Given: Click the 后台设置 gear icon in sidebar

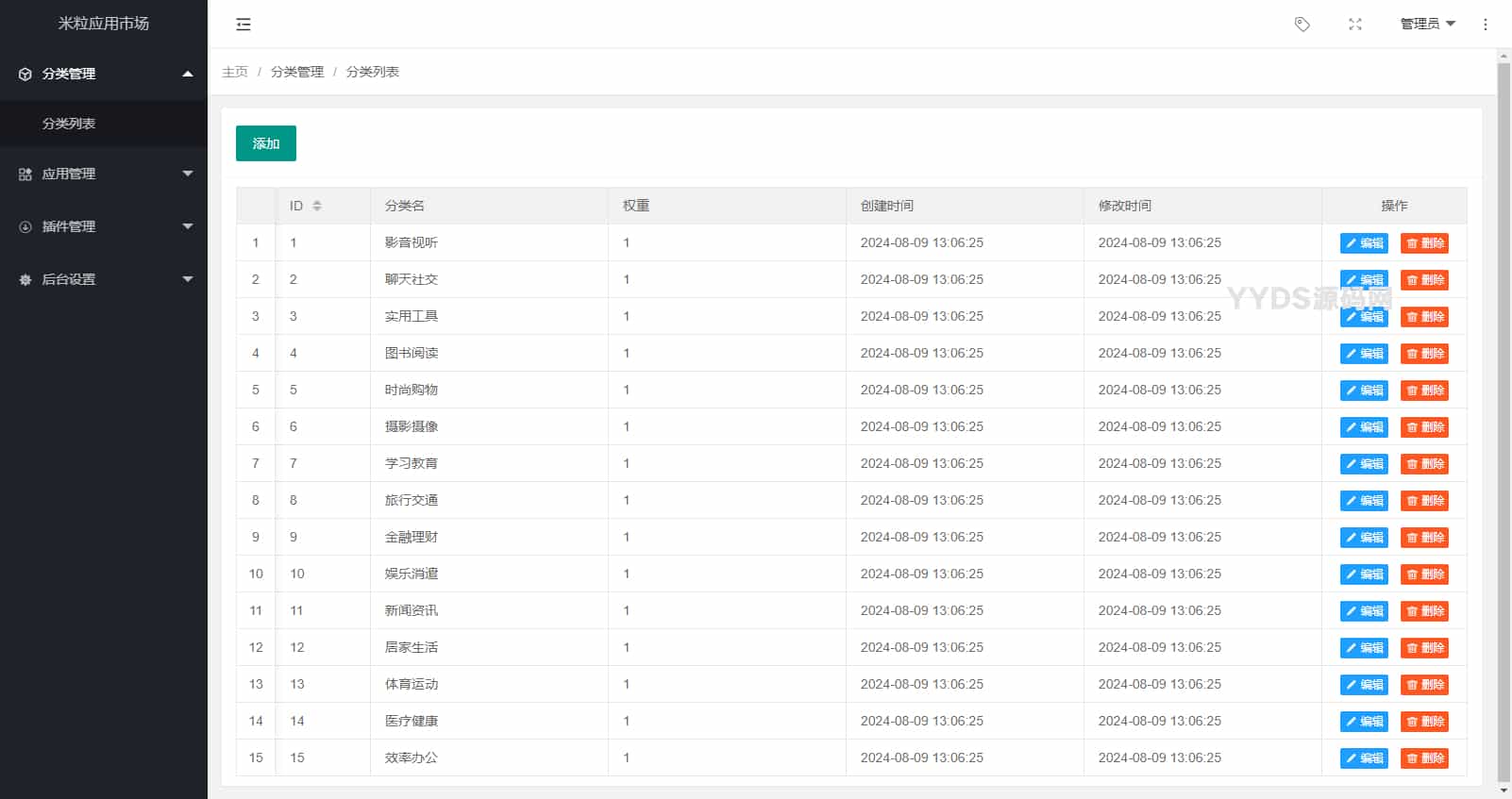Looking at the screenshot, I should click(25, 280).
